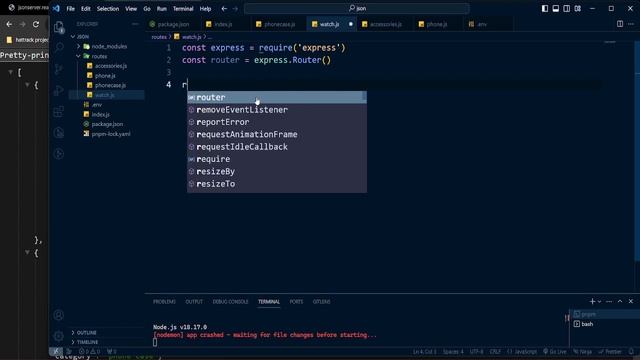
Task: Open the Go menu
Action: tap(147, 9)
